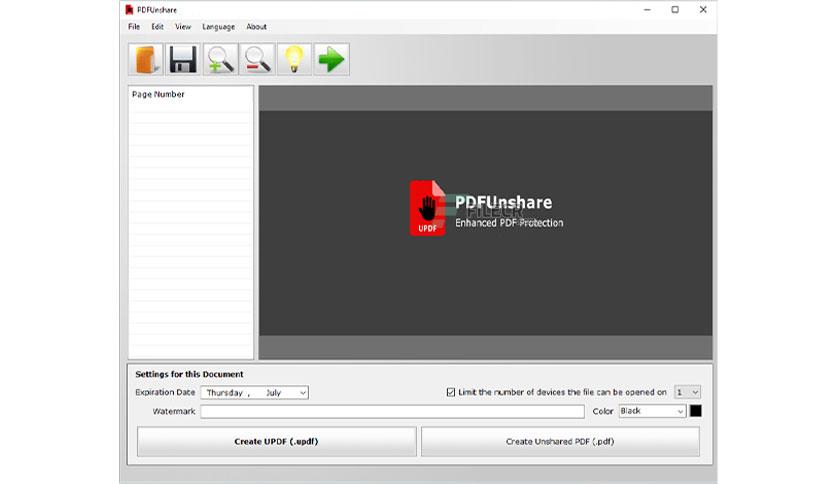The height and width of the screenshot is (484, 836).
Task: Open the View menu
Action: pos(183,27)
